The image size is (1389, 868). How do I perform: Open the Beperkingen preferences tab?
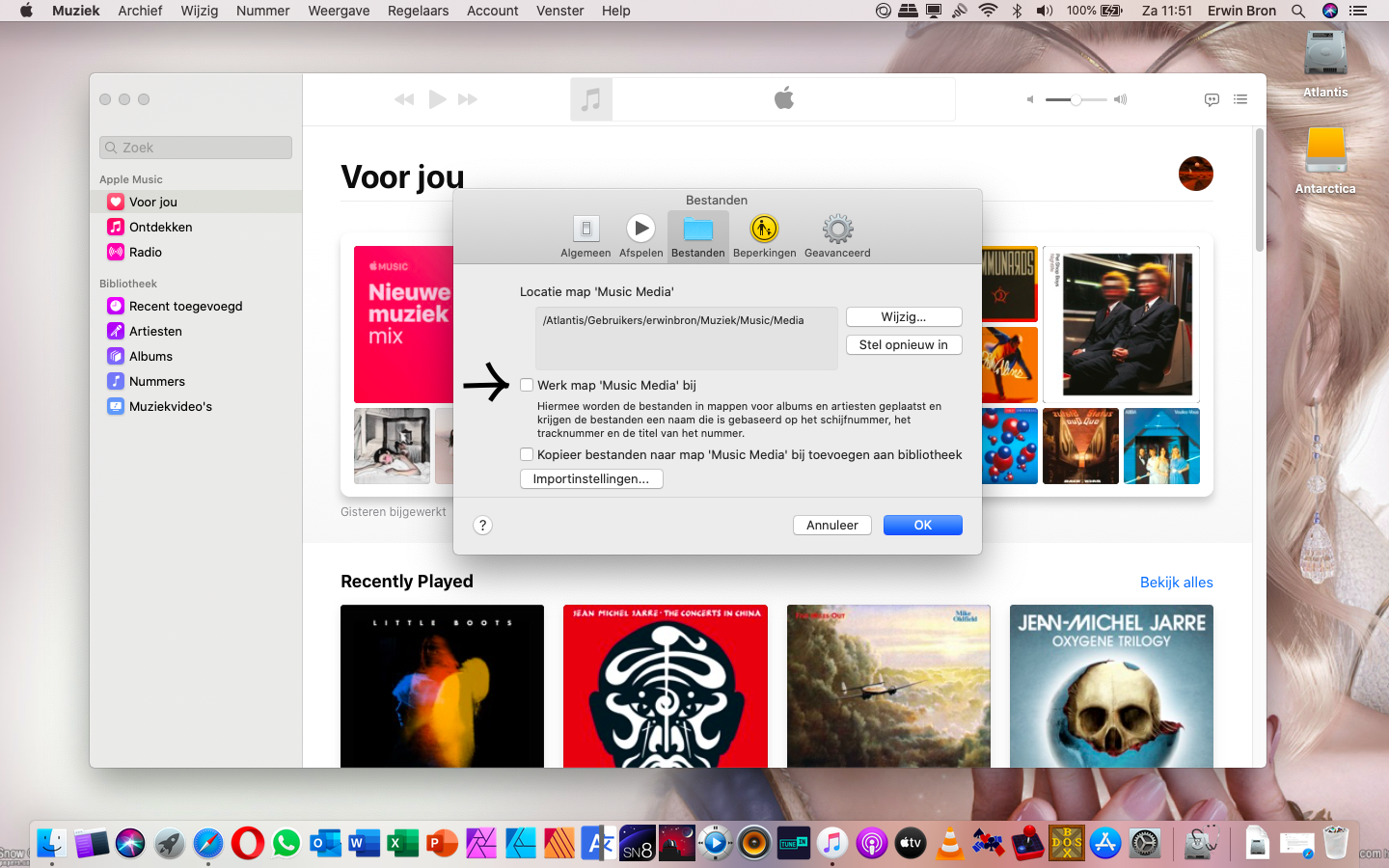coord(764,236)
